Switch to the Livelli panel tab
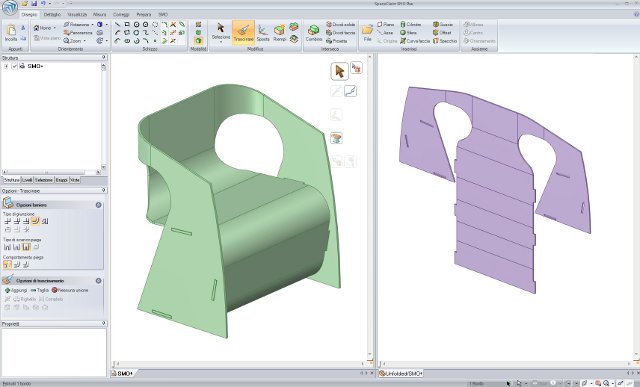640x387 pixels. tap(27, 180)
